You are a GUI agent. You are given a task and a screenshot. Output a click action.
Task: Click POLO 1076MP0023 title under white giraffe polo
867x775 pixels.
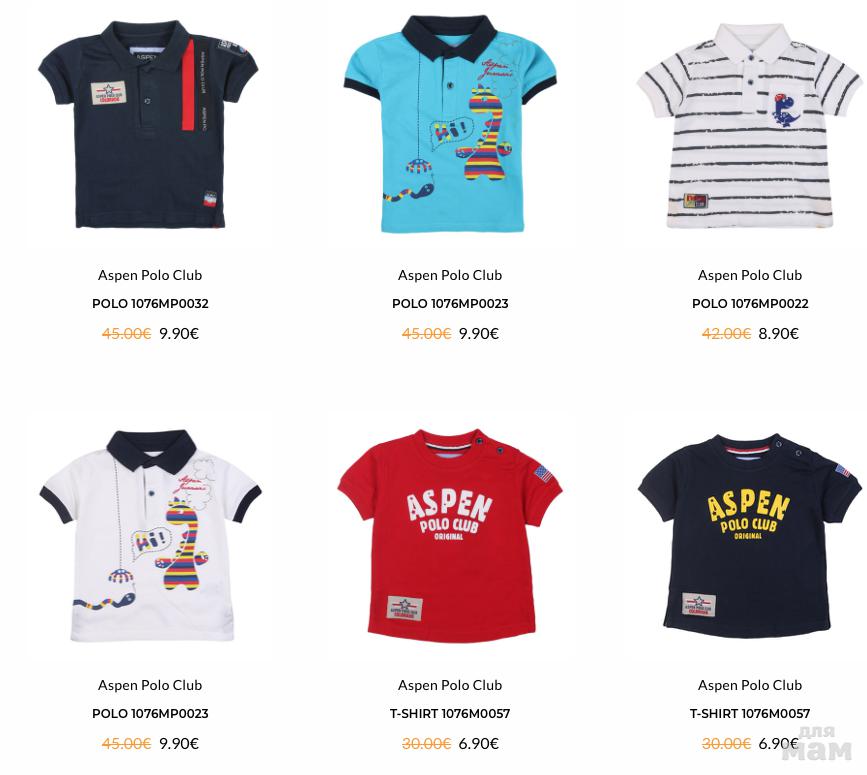coord(150,714)
